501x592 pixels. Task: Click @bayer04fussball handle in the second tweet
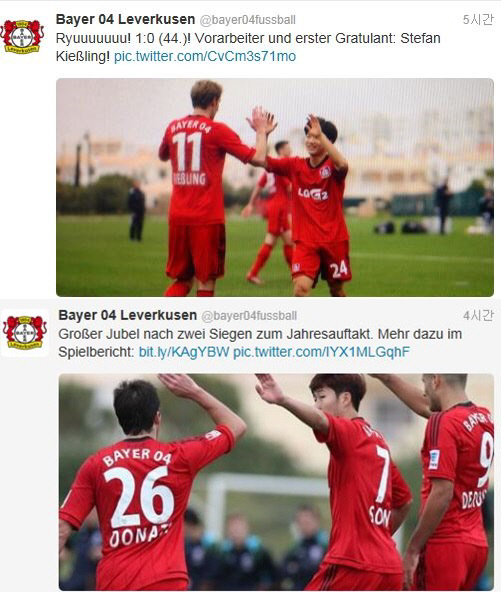[249, 316]
